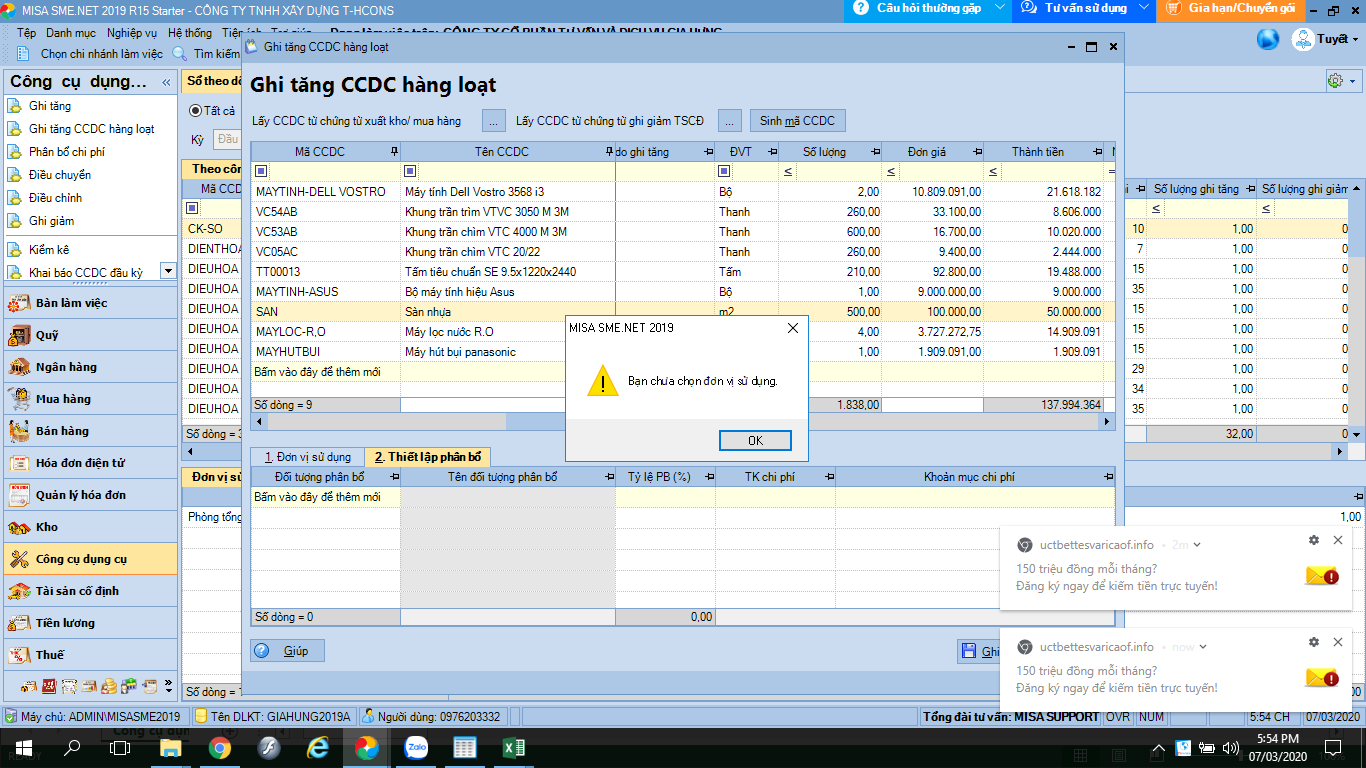The width and height of the screenshot is (1366, 768).
Task: Open Excel from the taskbar
Action: point(514,748)
